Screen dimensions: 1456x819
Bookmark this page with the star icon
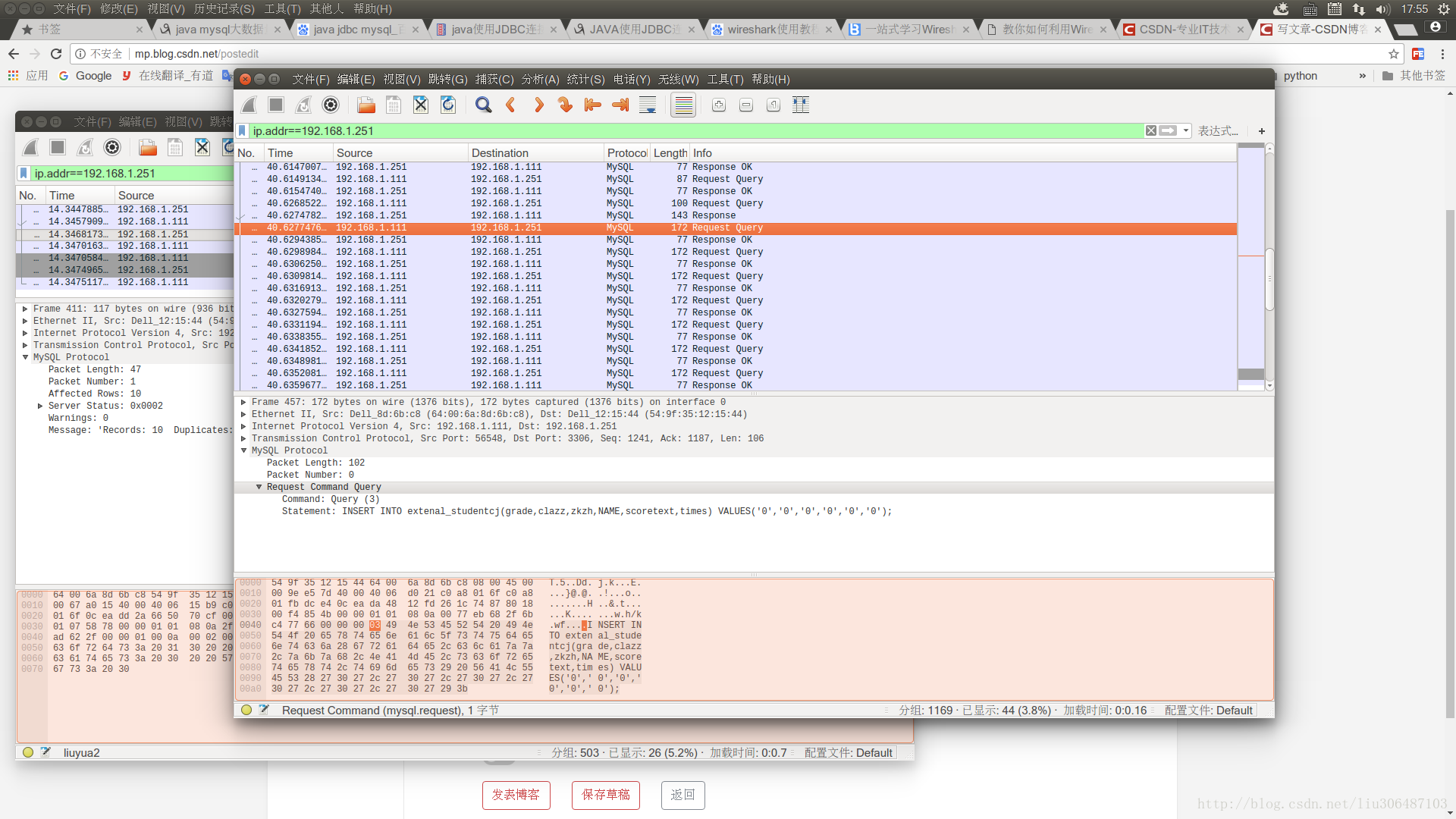(x=1394, y=55)
